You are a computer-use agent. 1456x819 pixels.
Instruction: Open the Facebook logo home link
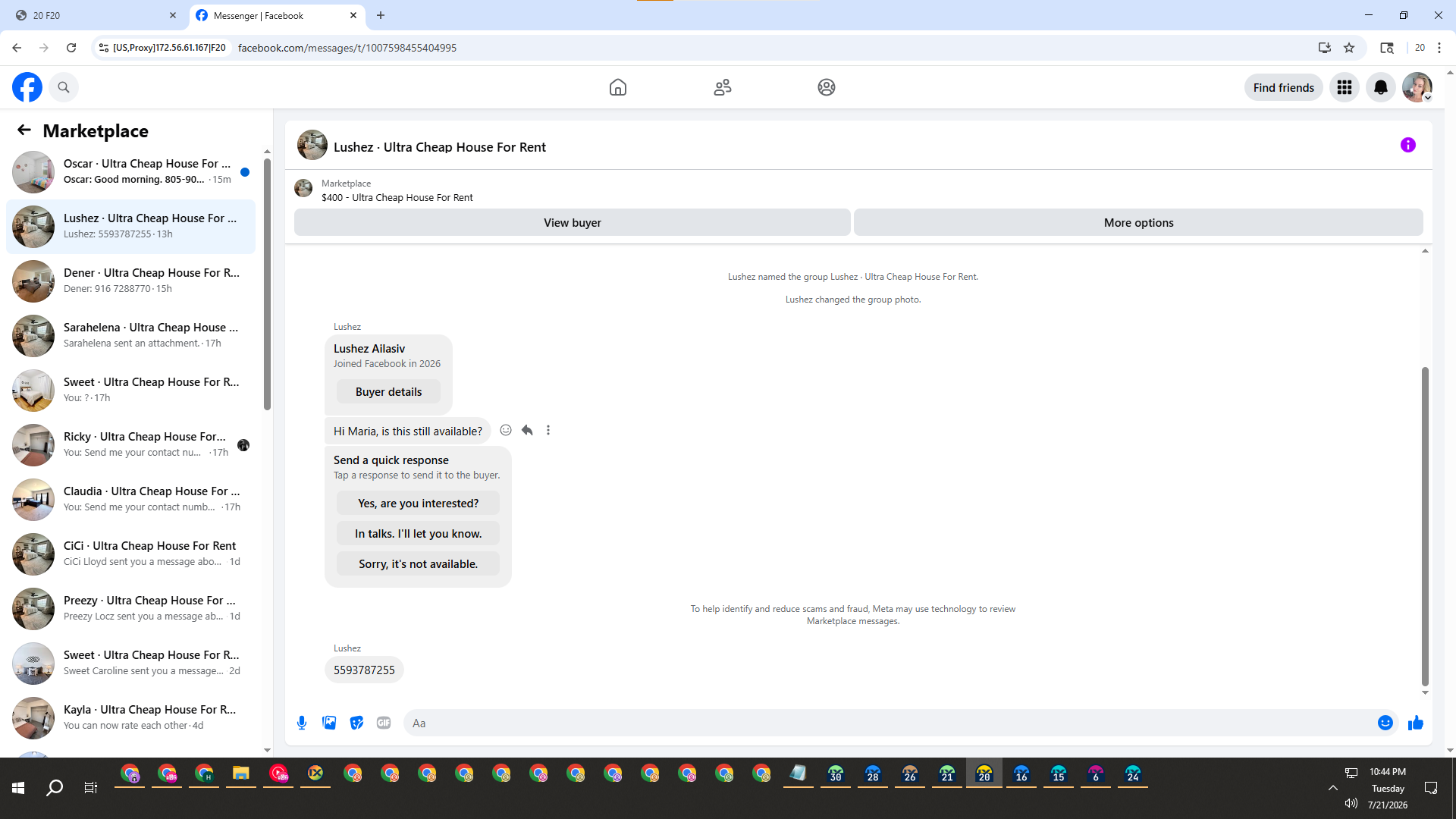[x=27, y=87]
